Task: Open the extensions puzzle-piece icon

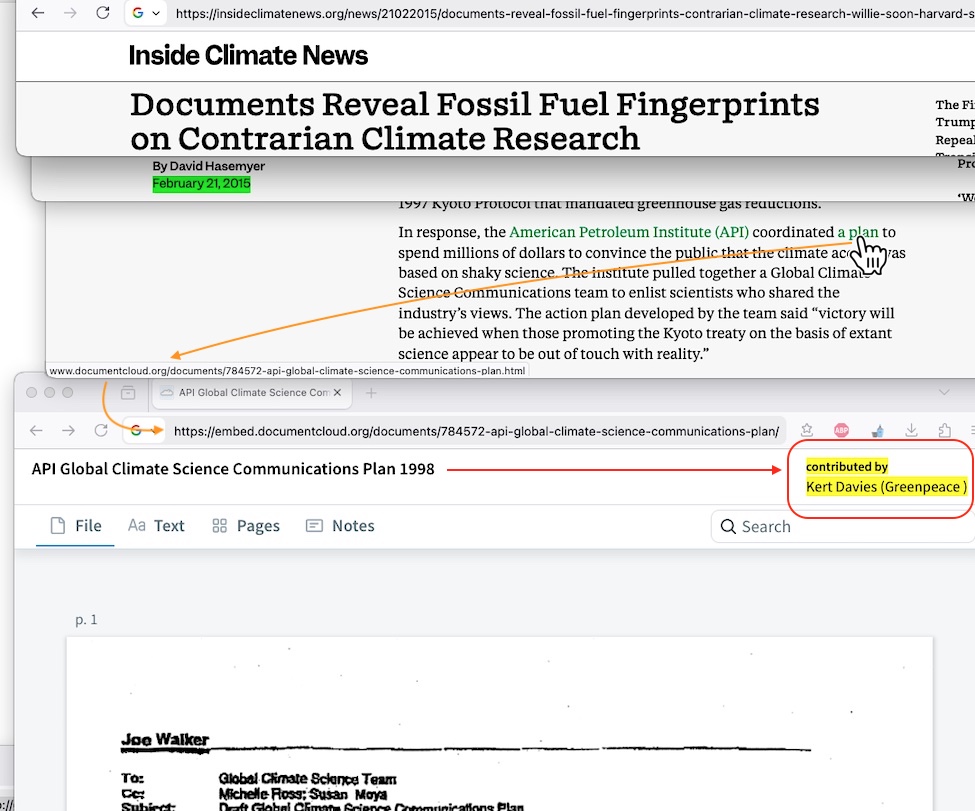Action: [945, 431]
